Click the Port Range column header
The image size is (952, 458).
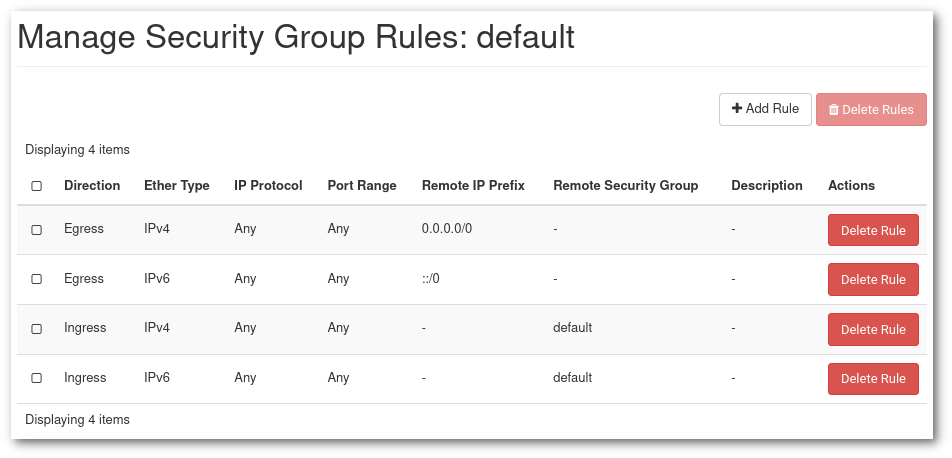[x=362, y=186]
